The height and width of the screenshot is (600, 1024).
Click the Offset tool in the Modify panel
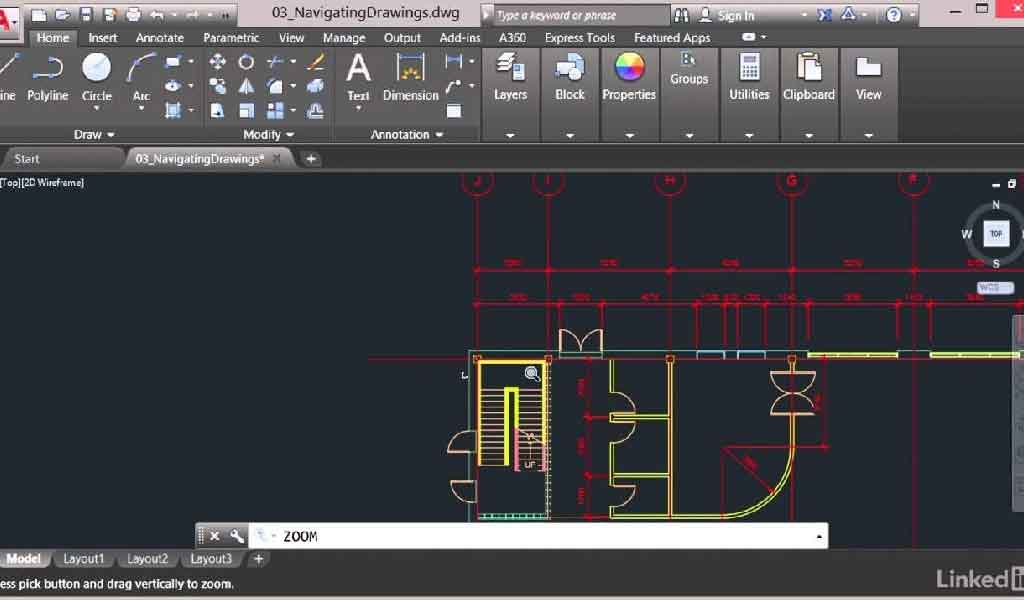click(x=316, y=110)
